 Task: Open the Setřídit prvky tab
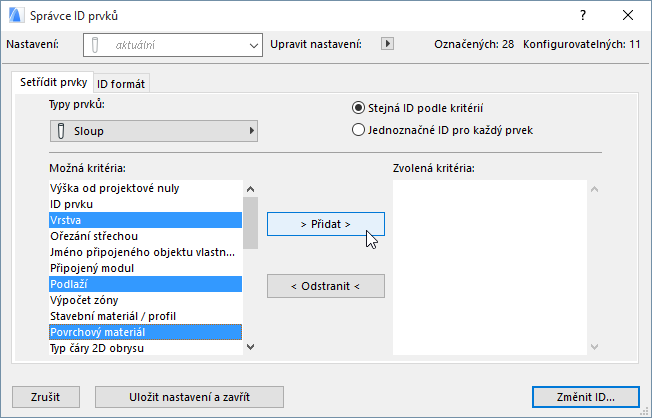[x=54, y=82]
